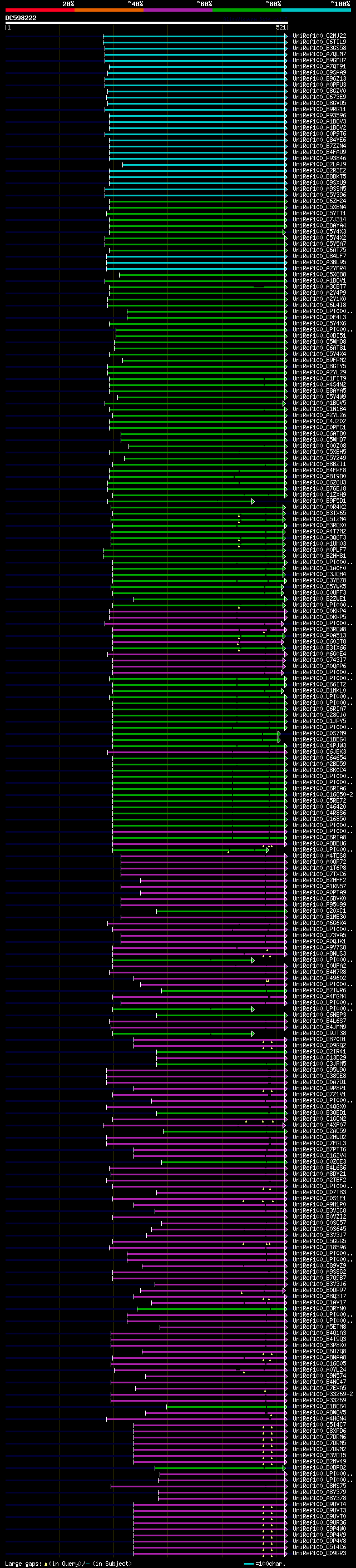The image size is (356, 1568).
Task: Click hit label UniRef100_B7GEJ8
Action: (319, 489)
